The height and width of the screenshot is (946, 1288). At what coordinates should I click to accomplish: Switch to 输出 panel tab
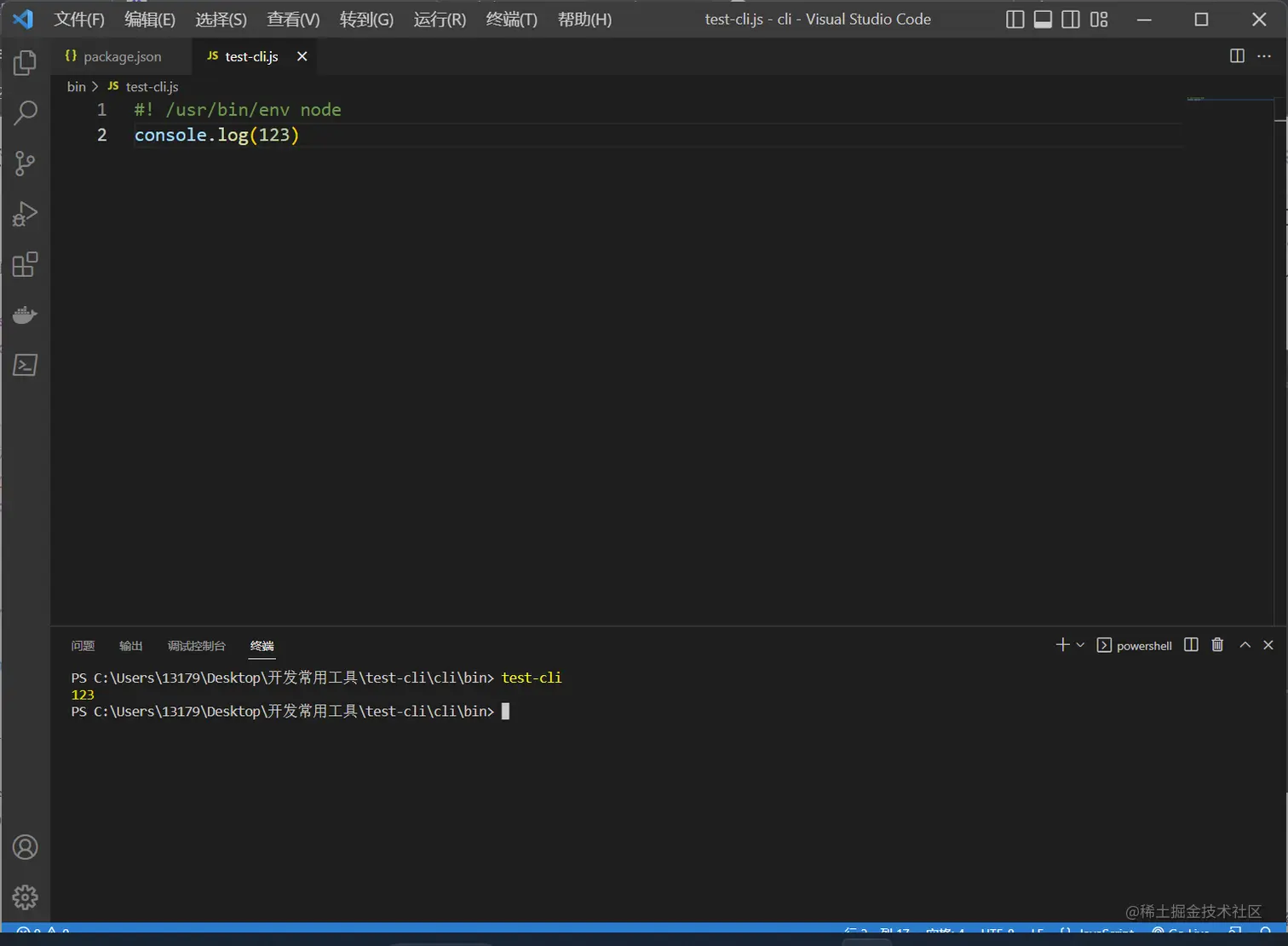(x=130, y=646)
